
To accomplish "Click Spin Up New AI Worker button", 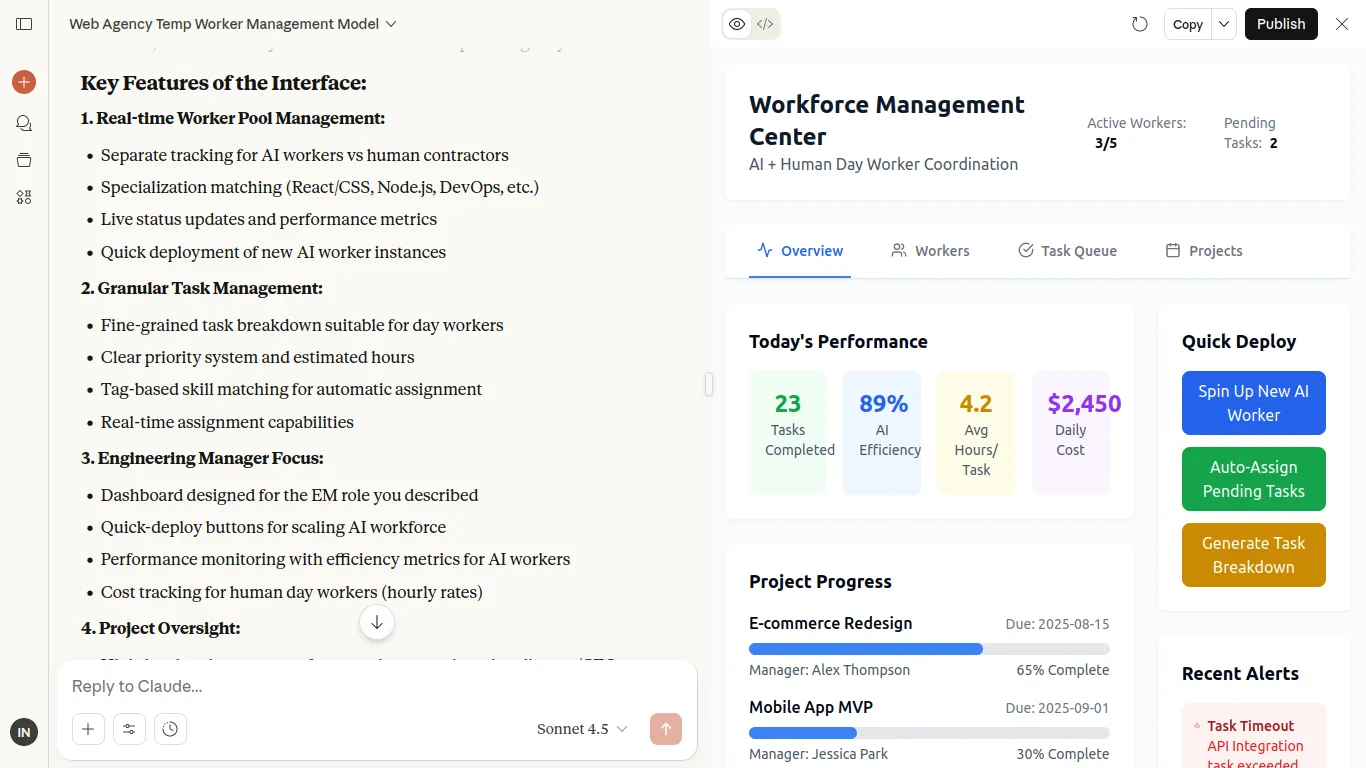I will tap(1253, 403).
